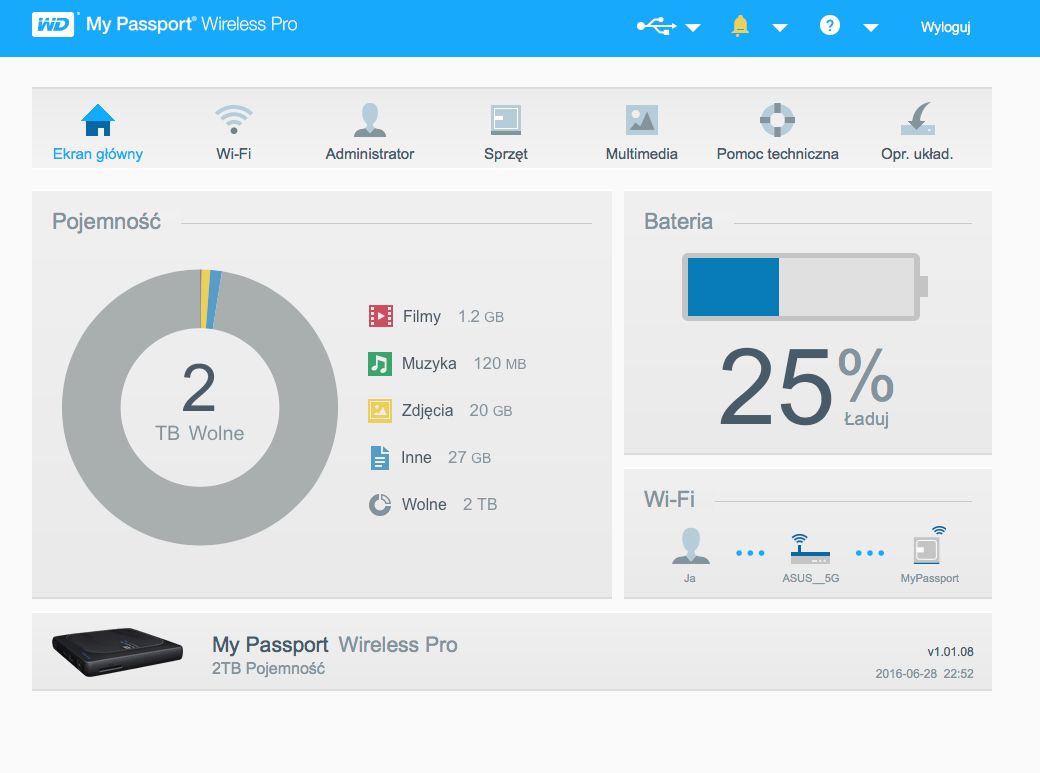
Task: Click the 20 GB Zdjęcia value
Action: tap(491, 411)
